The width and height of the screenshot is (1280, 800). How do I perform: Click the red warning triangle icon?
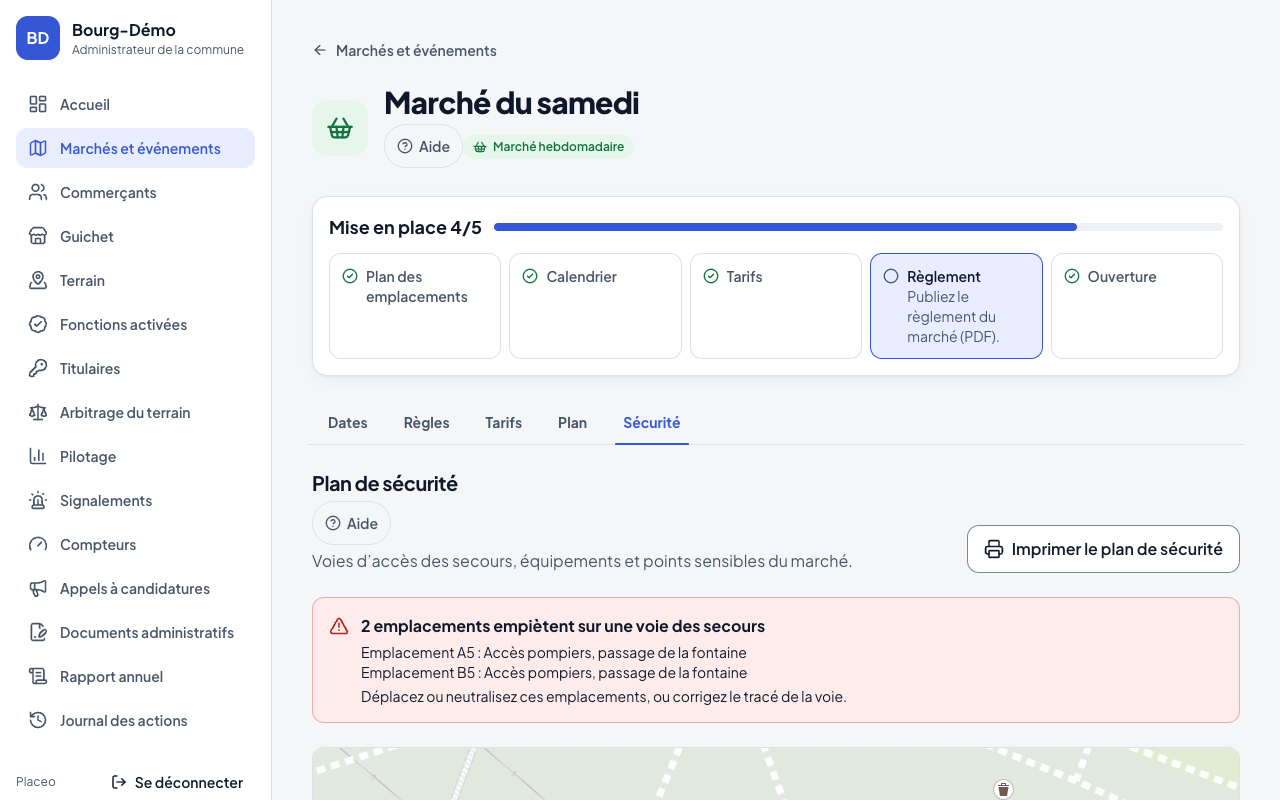pos(339,626)
